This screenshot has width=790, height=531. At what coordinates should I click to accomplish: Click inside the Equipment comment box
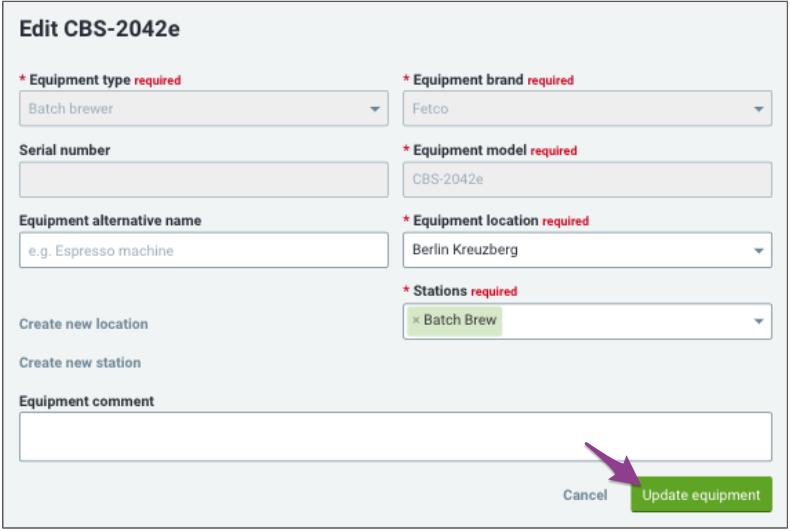(396, 436)
